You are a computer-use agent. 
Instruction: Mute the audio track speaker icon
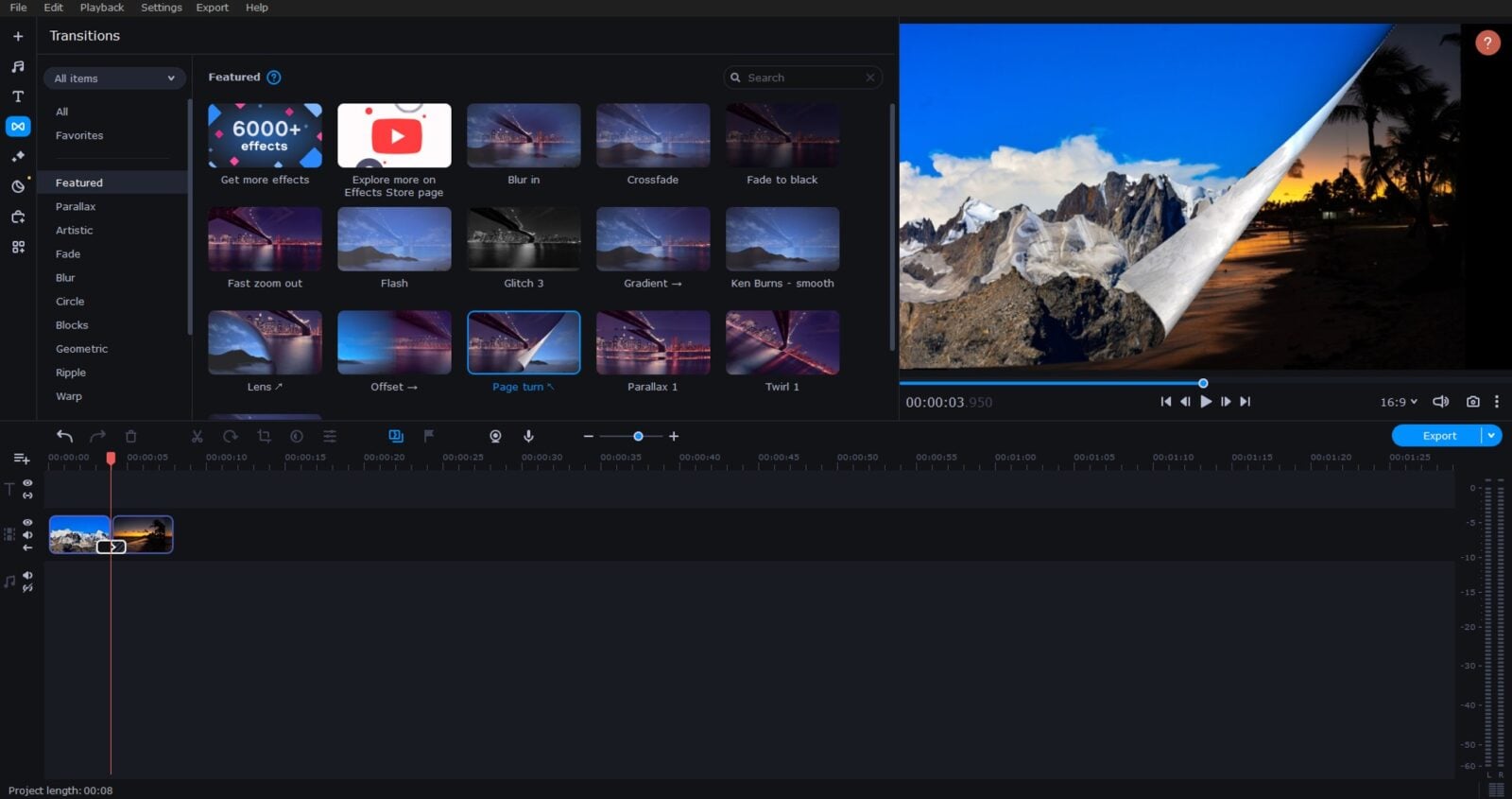click(x=27, y=575)
